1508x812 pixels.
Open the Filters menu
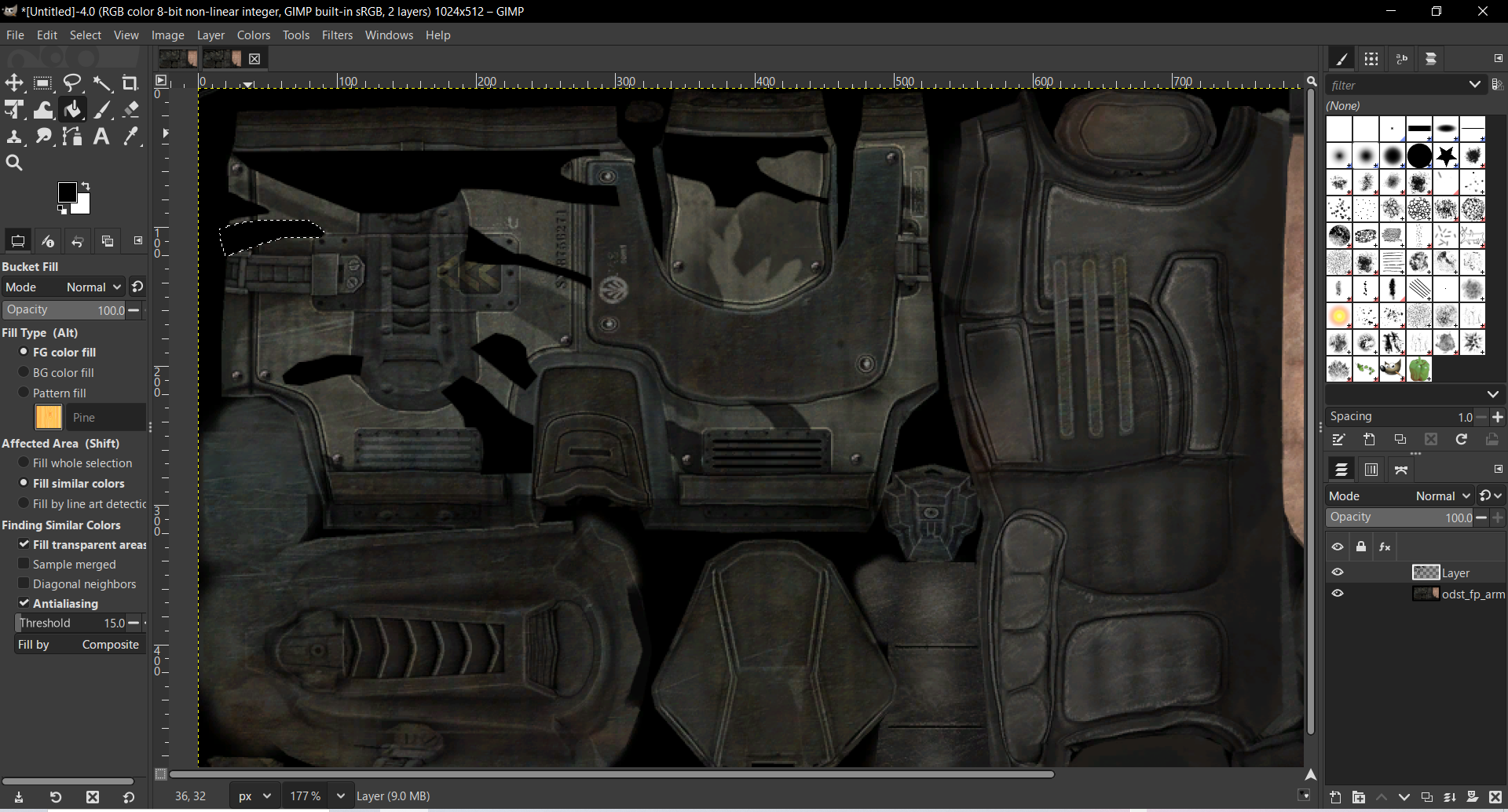(337, 35)
